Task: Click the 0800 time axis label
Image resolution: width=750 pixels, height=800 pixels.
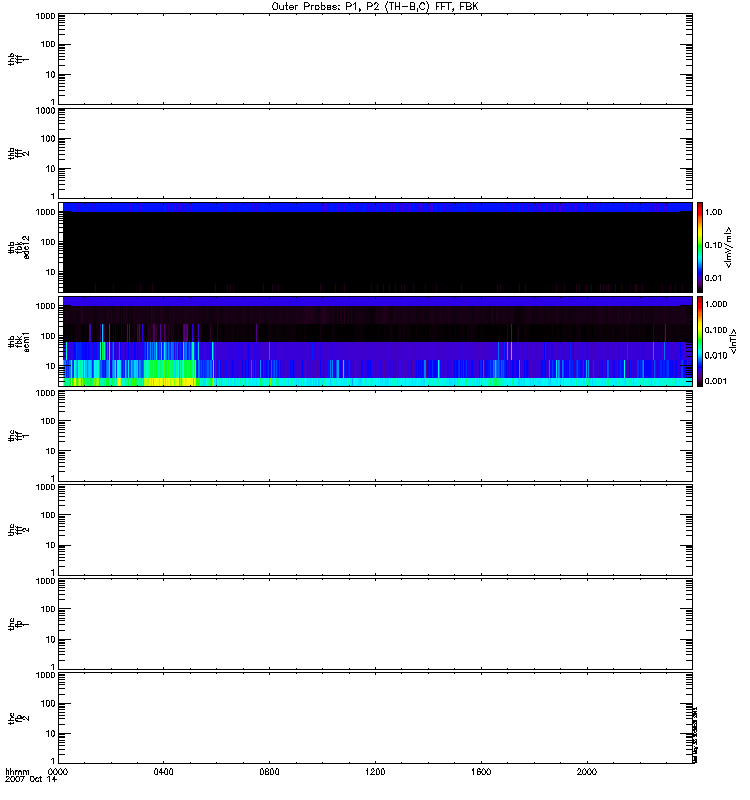Action: (x=270, y=773)
